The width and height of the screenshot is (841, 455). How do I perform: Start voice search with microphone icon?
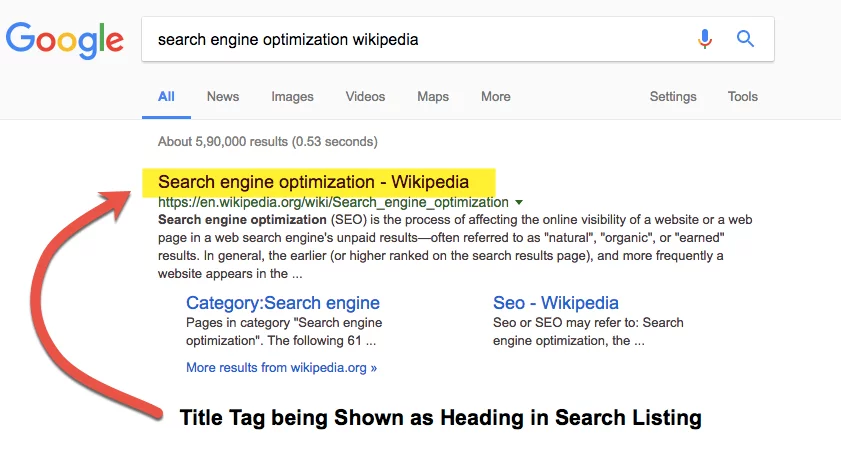[705, 39]
